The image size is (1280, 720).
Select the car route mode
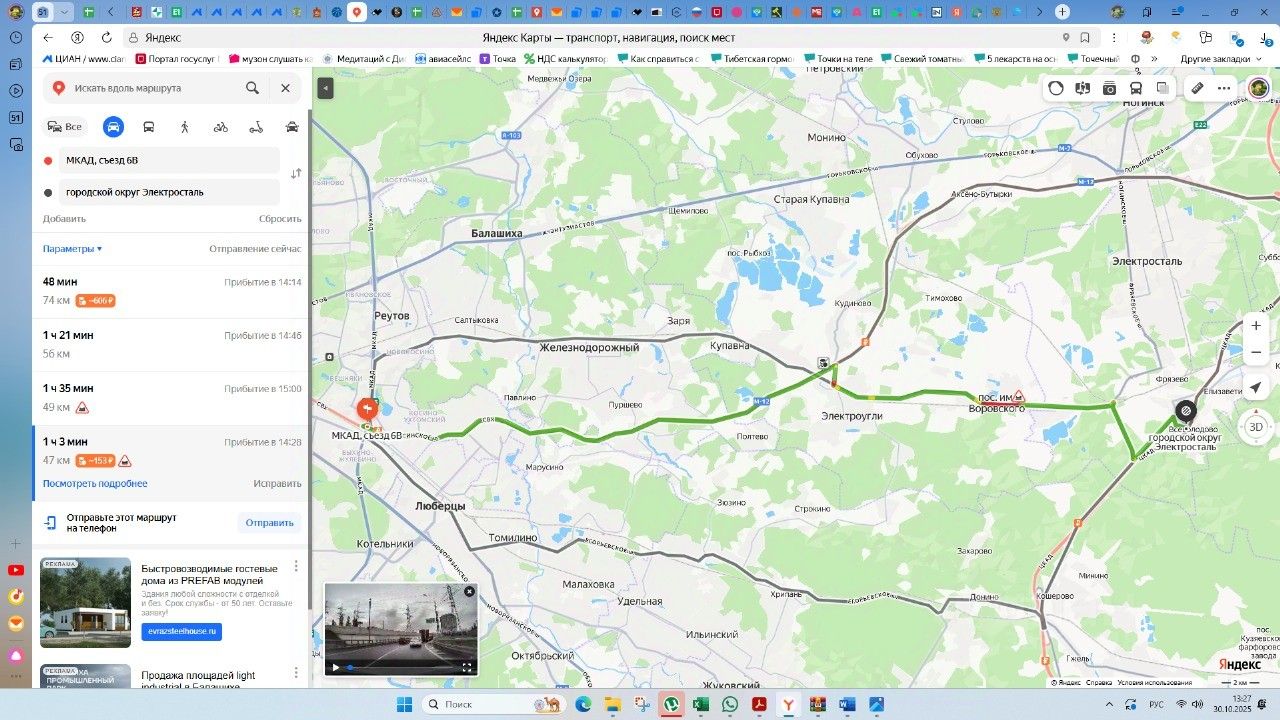[113, 127]
